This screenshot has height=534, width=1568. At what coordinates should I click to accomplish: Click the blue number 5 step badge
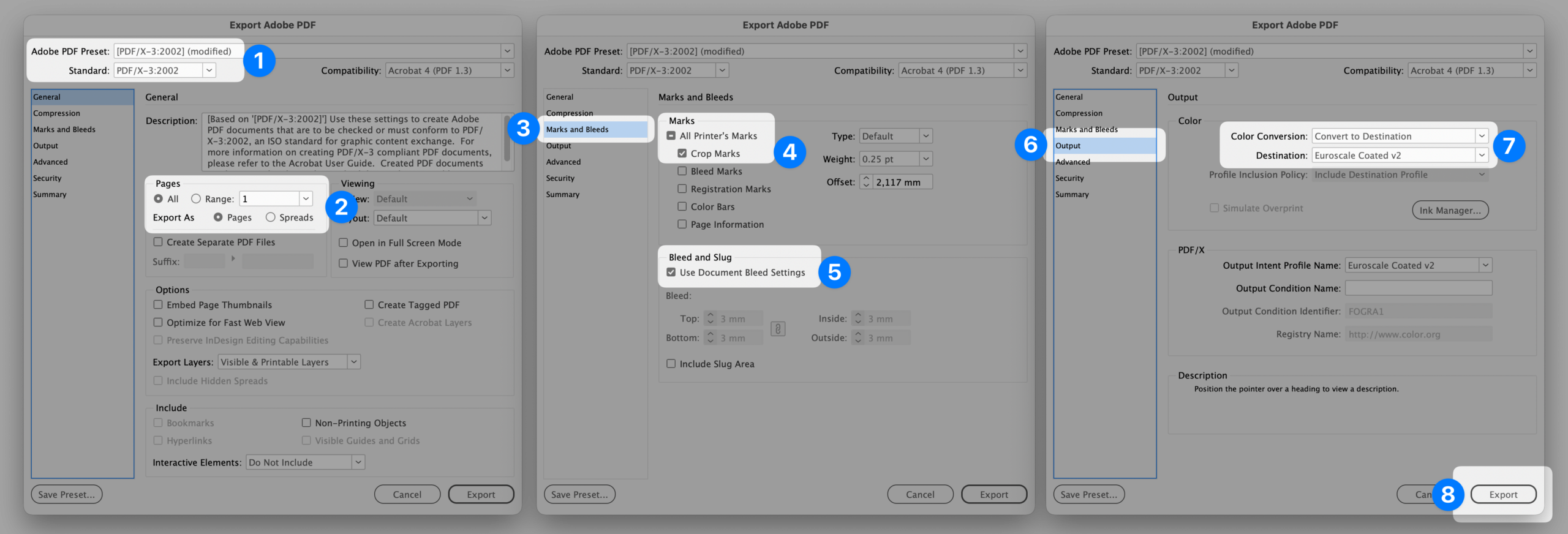pos(834,272)
